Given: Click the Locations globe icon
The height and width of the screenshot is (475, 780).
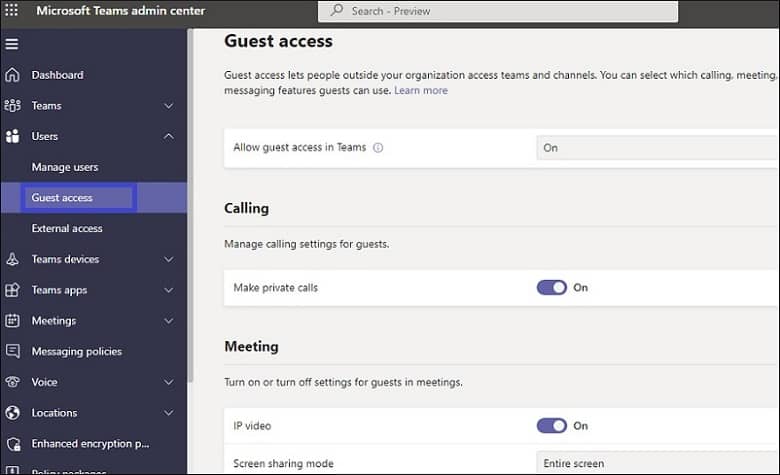Looking at the screenshot, I should click(x=12, y=413).
